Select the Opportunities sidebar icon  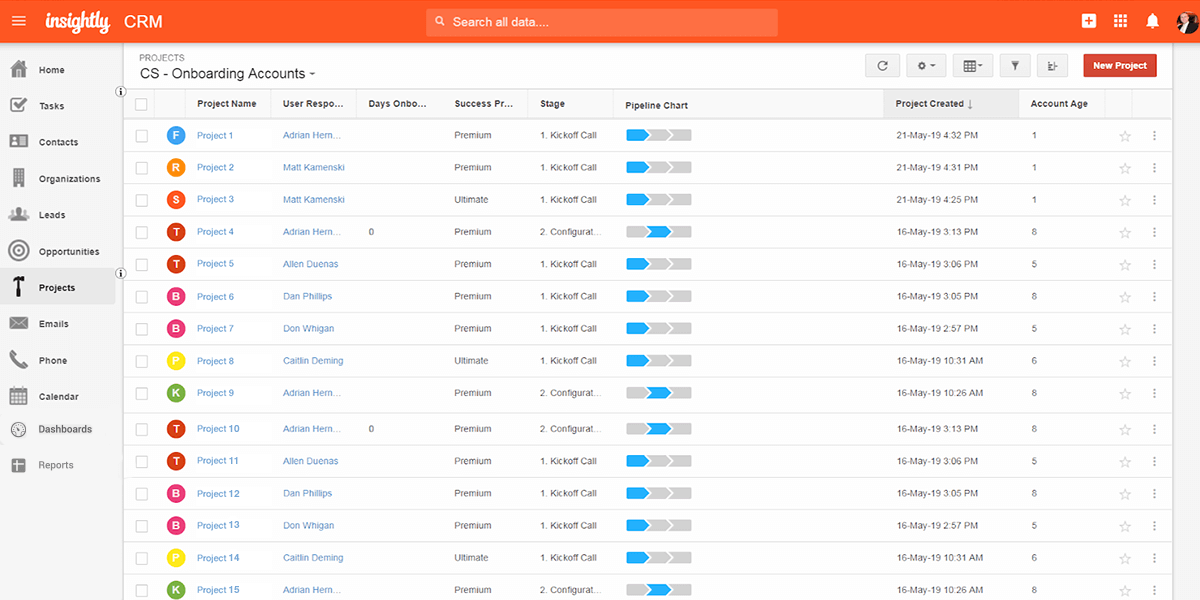pyautogui.click(x=18, y=251)
